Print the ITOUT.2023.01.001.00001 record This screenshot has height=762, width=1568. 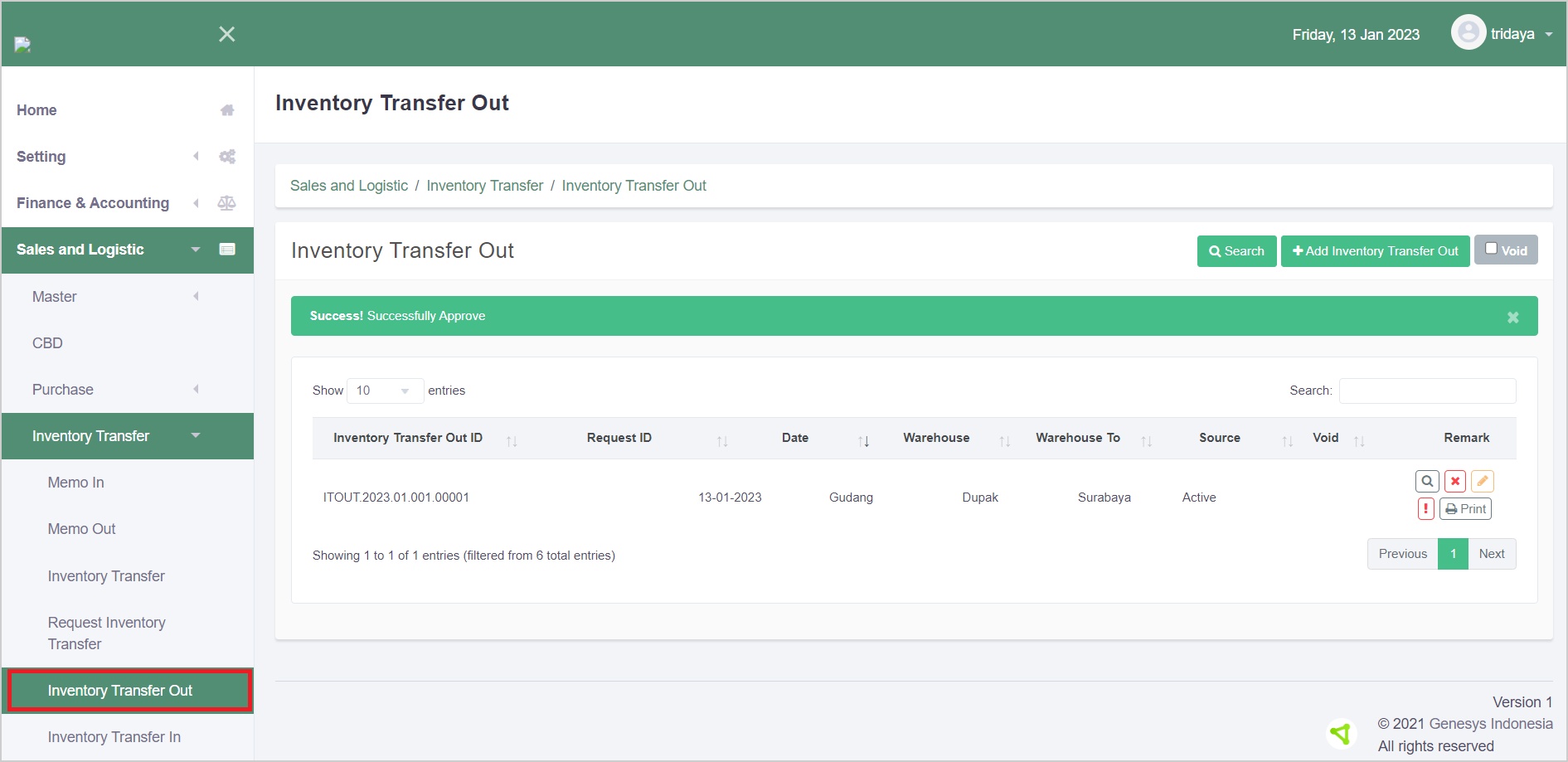click(1465, 509)
